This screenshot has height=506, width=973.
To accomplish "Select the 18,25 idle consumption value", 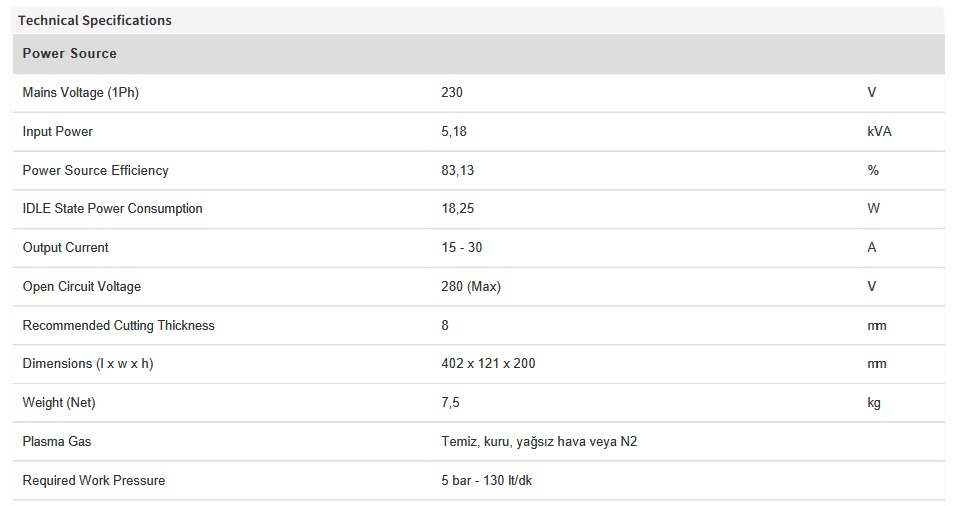I will 458,208.
